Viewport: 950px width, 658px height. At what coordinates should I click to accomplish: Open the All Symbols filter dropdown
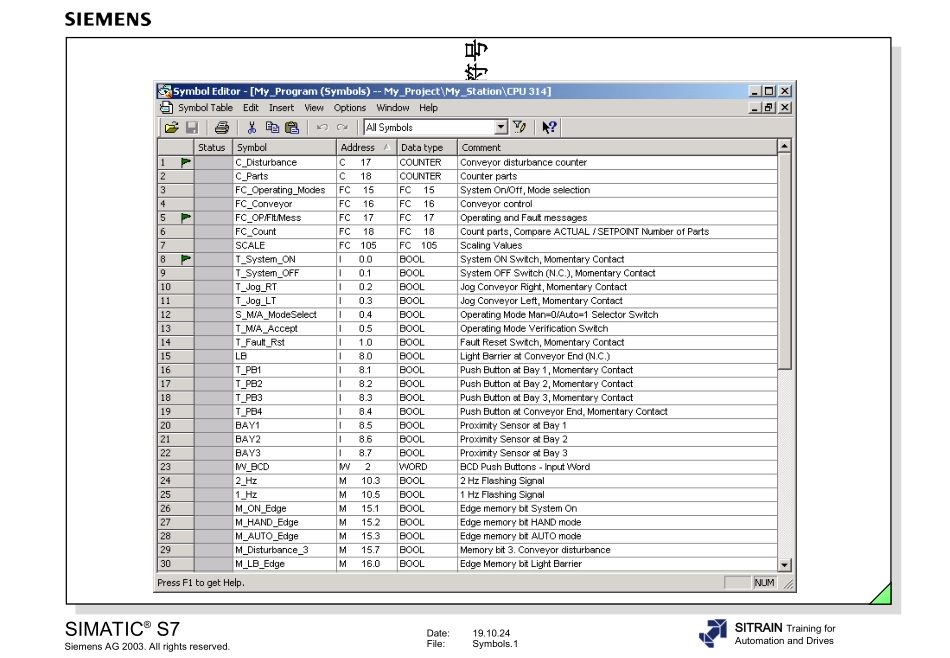point(501,127)
